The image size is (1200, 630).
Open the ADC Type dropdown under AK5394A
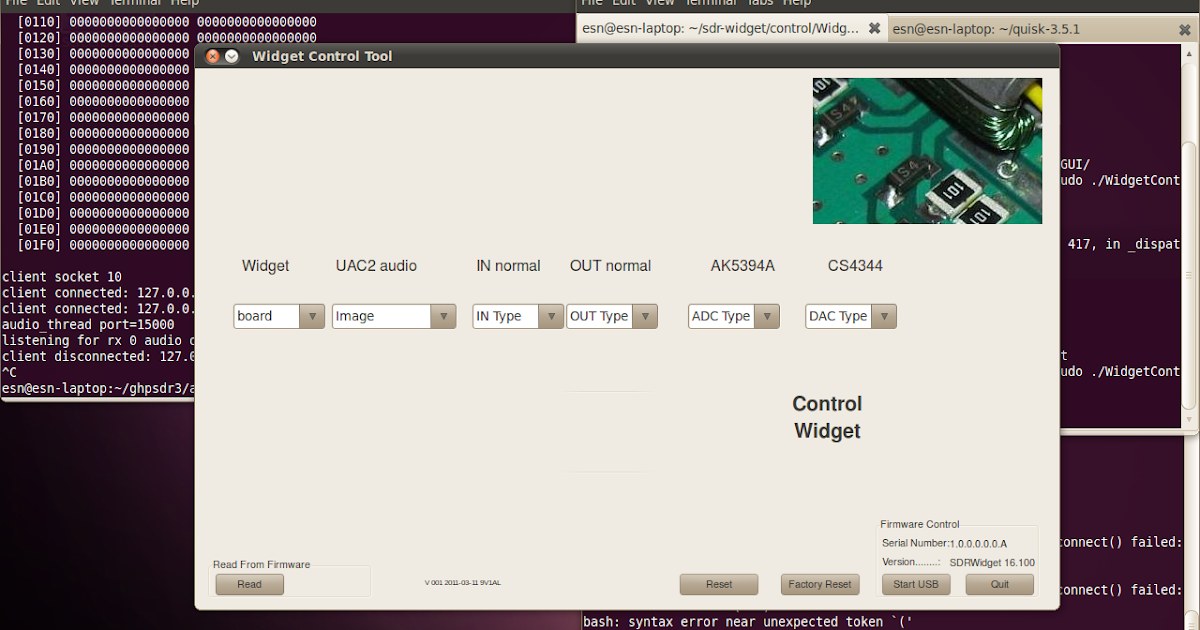[x=733, y=315]
